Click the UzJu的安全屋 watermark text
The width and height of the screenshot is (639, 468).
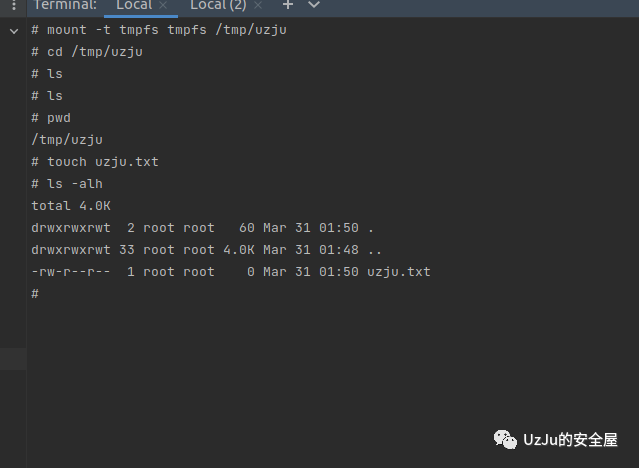[570, 440]
